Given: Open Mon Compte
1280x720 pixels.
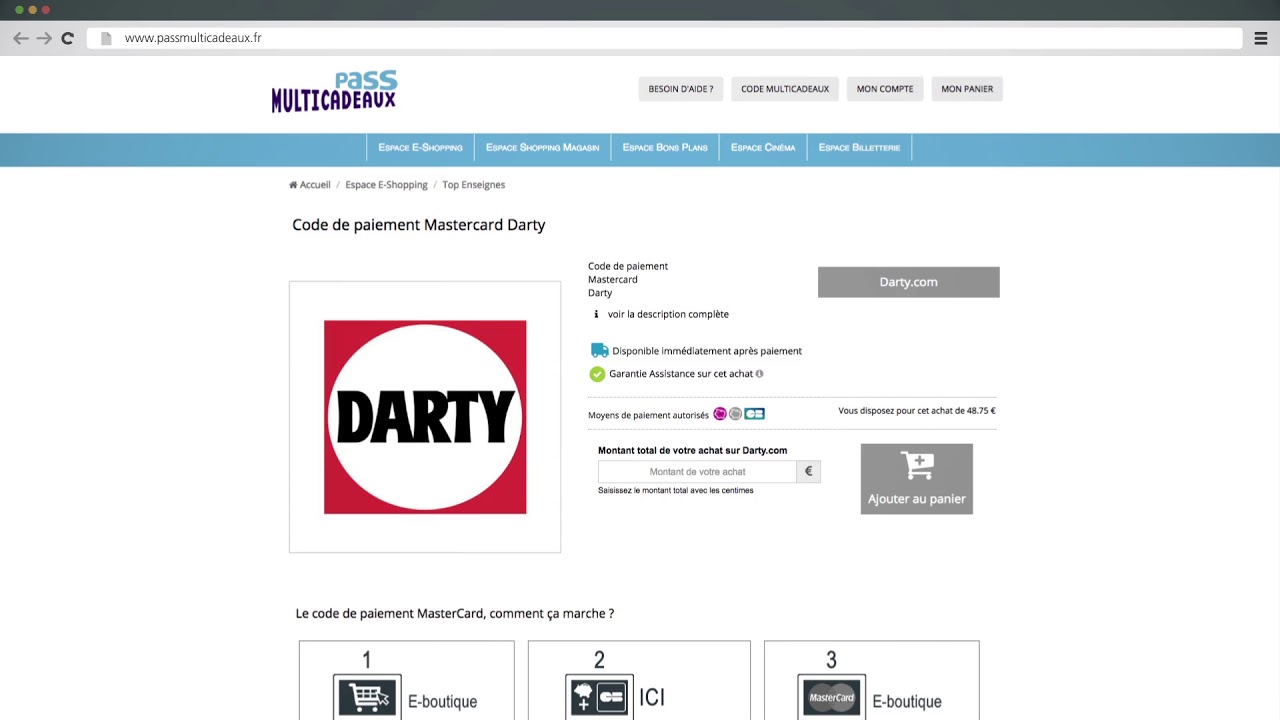Looking at the screenshot, I should tap(885, 89).
